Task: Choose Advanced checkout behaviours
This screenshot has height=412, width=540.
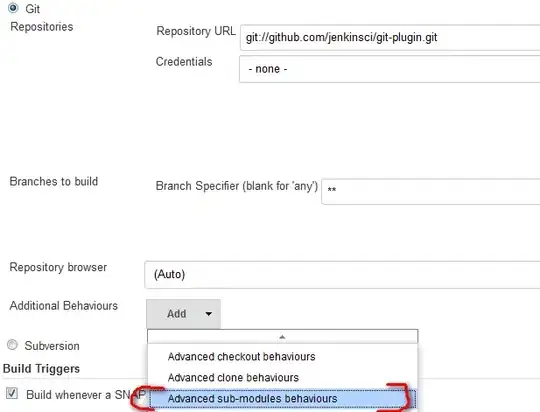Action: pos(241,357)
